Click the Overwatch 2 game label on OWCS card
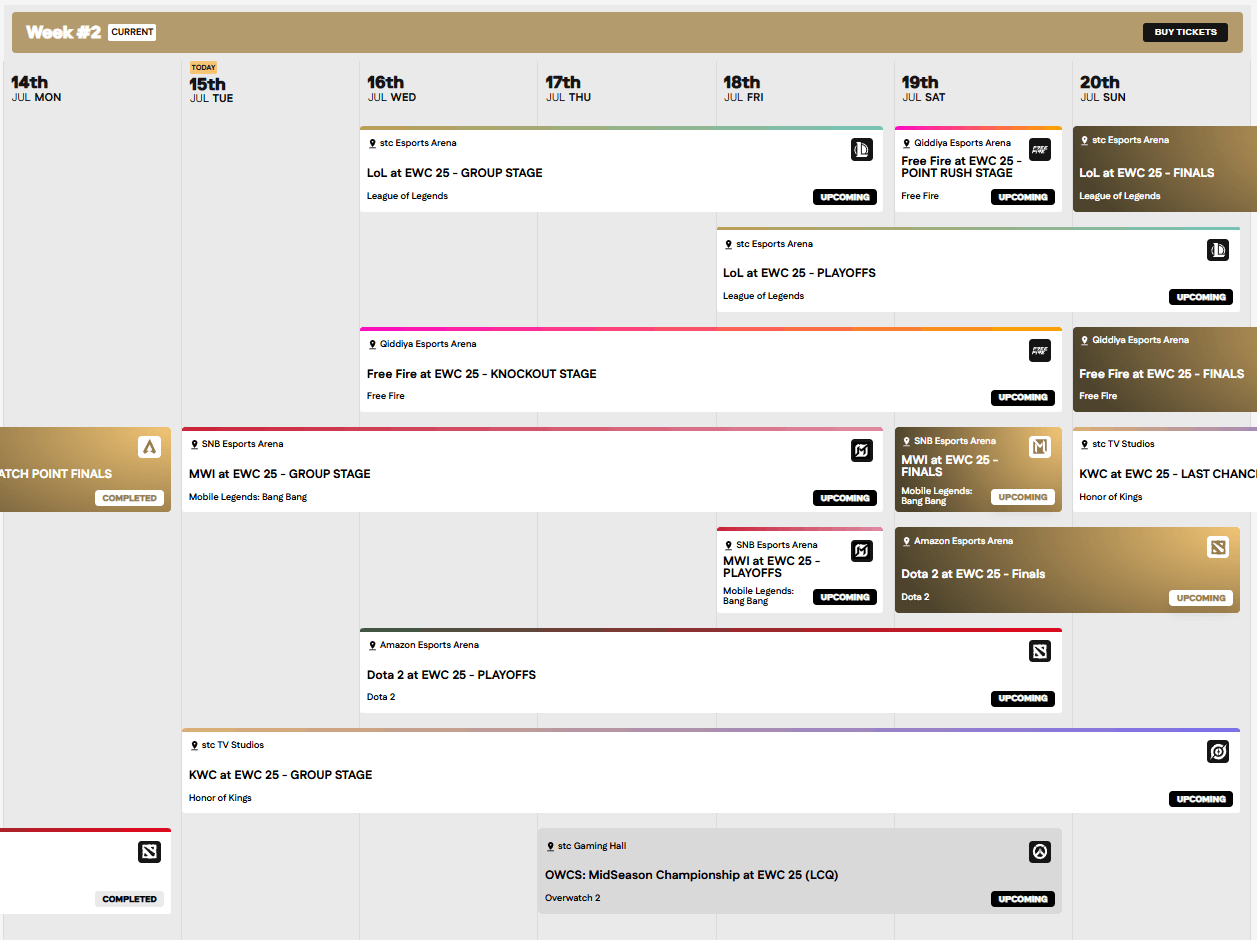Image resolution: width=1257 pixels, height=940 pixels. 573,898
